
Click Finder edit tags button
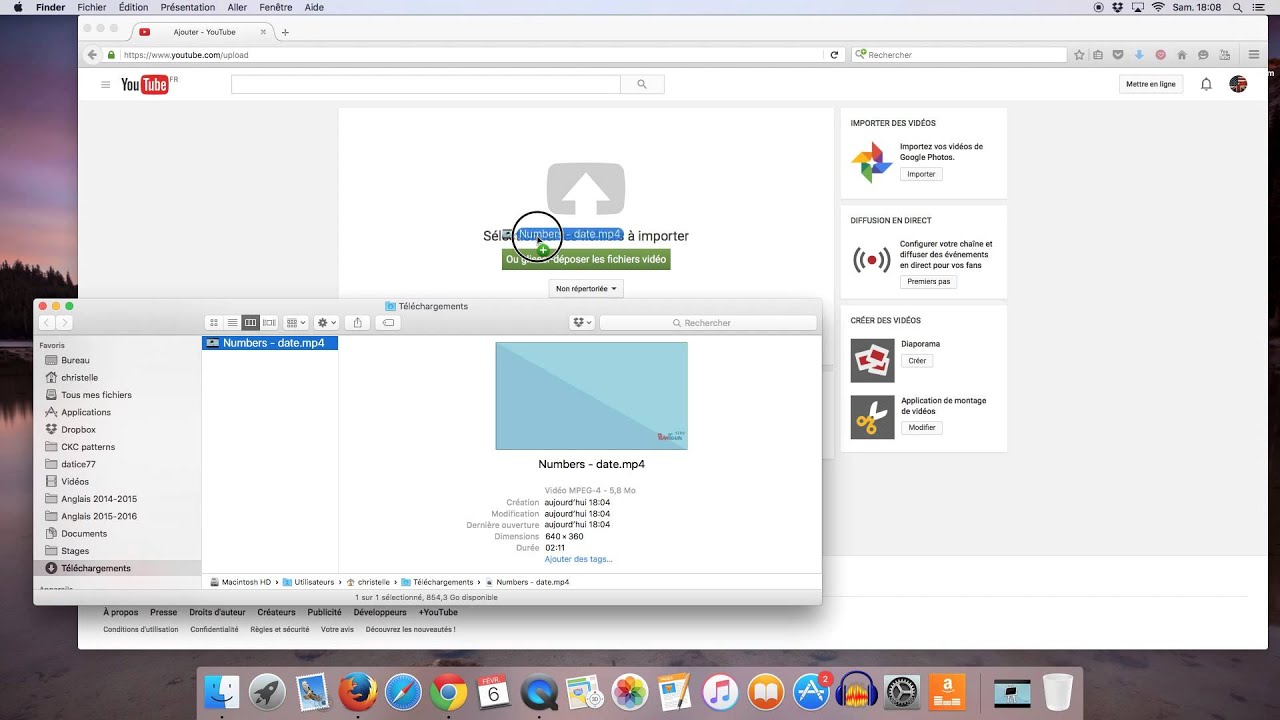tap(389, 323)
